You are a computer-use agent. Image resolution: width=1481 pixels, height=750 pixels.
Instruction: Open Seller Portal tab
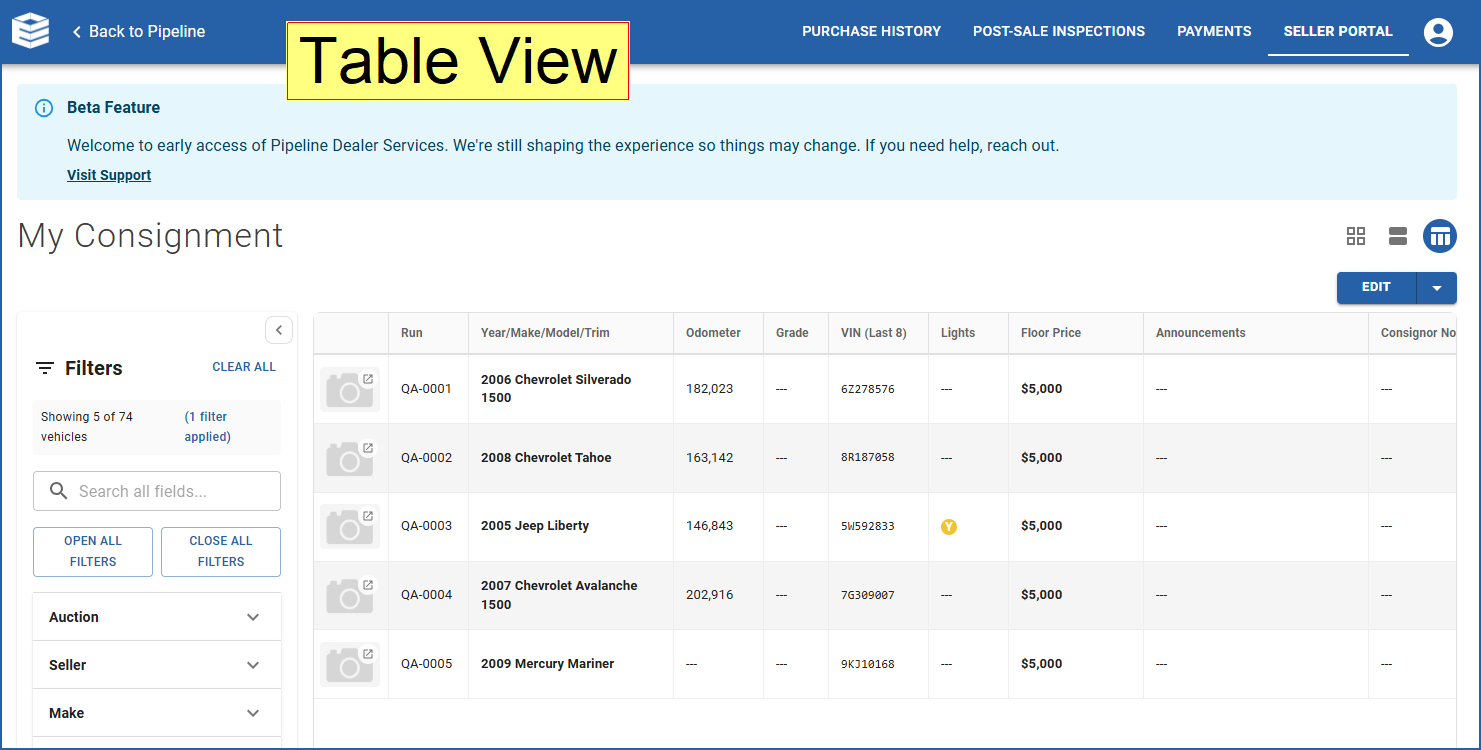pos(1338,32)
